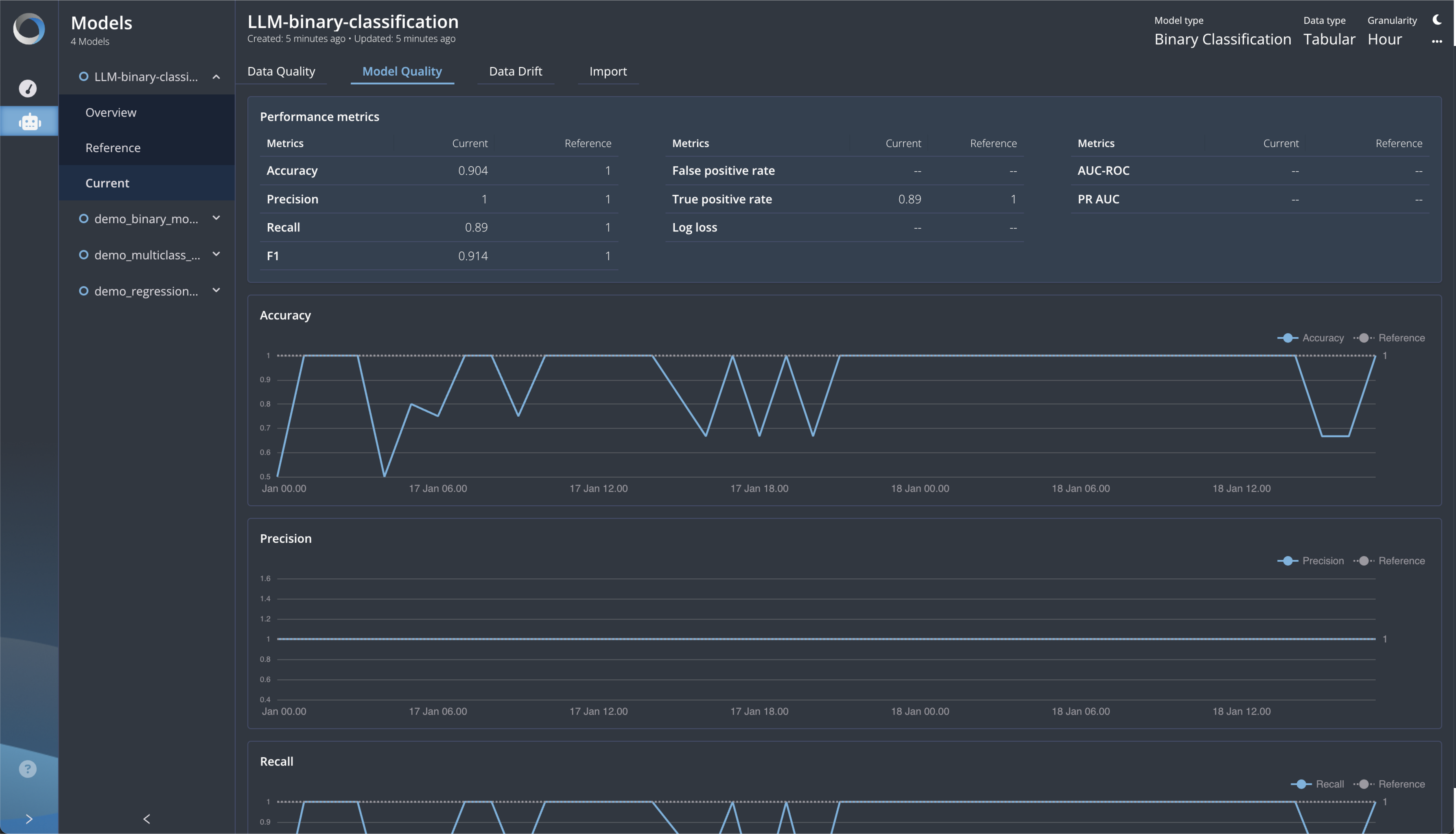Click the 17 Jan 12.00 label on Accuracy chart
Image resolution: width=1456 pixels, height=834 pixels.
click(x=598, y=489)
